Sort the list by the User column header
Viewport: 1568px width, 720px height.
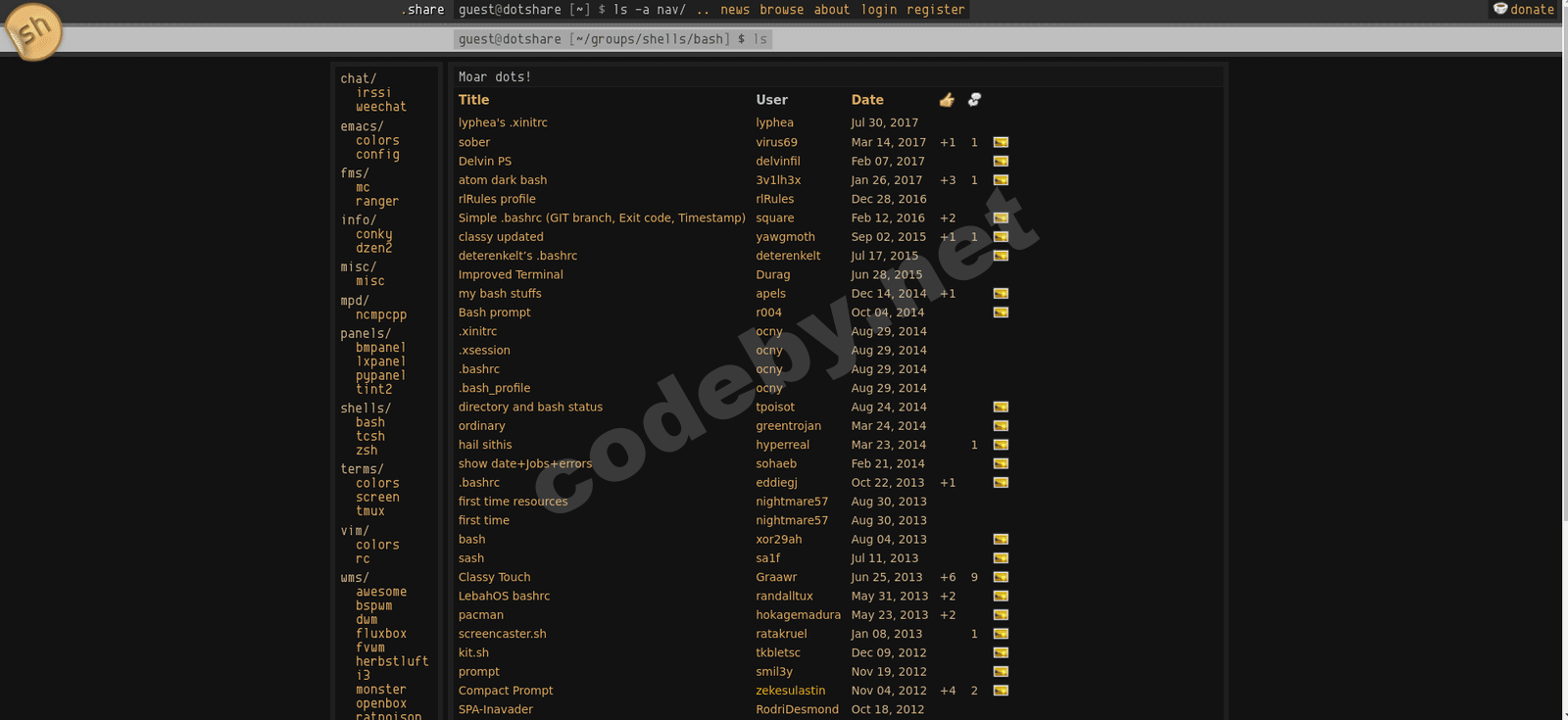point(771,100)
